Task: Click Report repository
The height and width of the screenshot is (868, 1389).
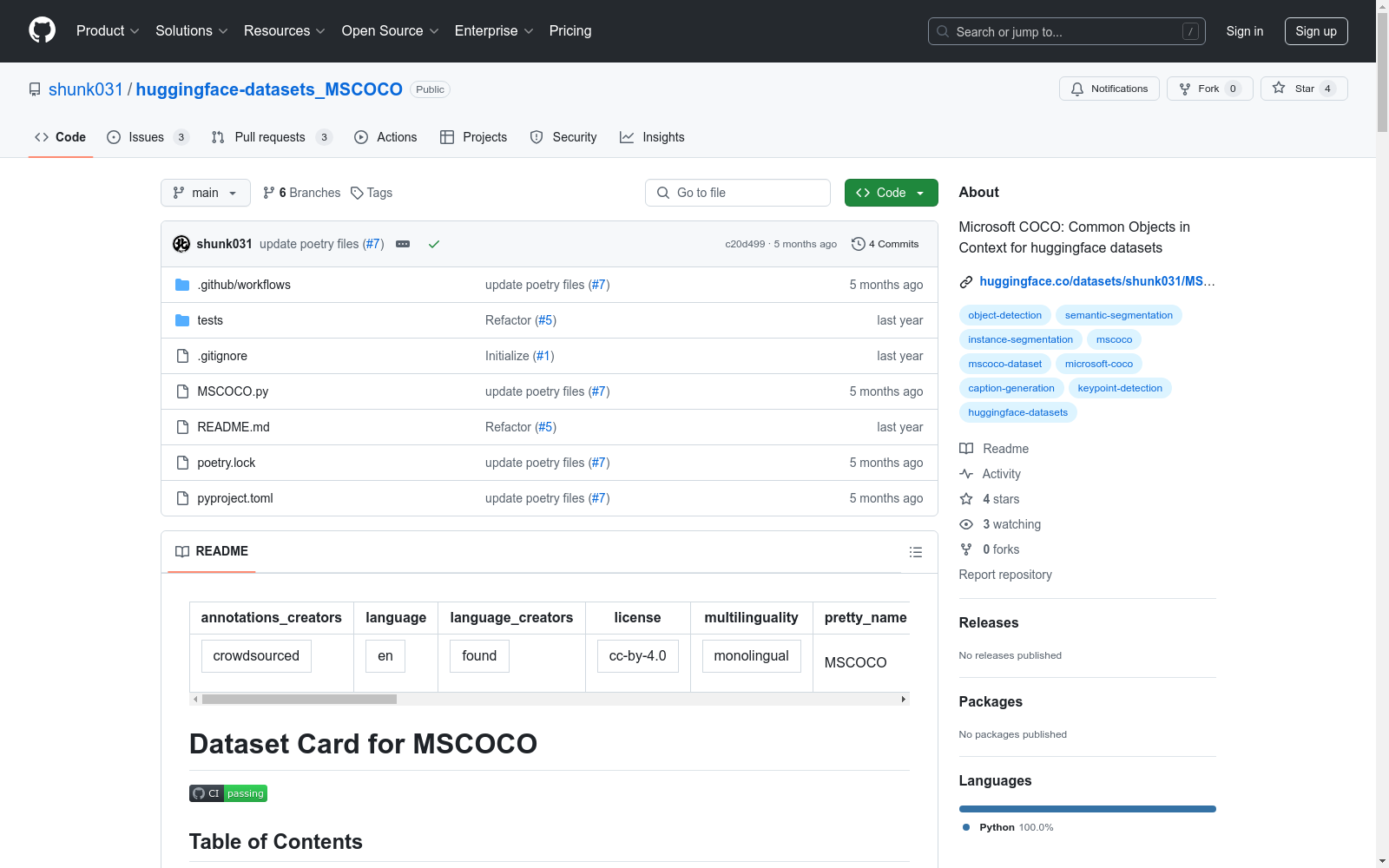Action: (1005, 575)
